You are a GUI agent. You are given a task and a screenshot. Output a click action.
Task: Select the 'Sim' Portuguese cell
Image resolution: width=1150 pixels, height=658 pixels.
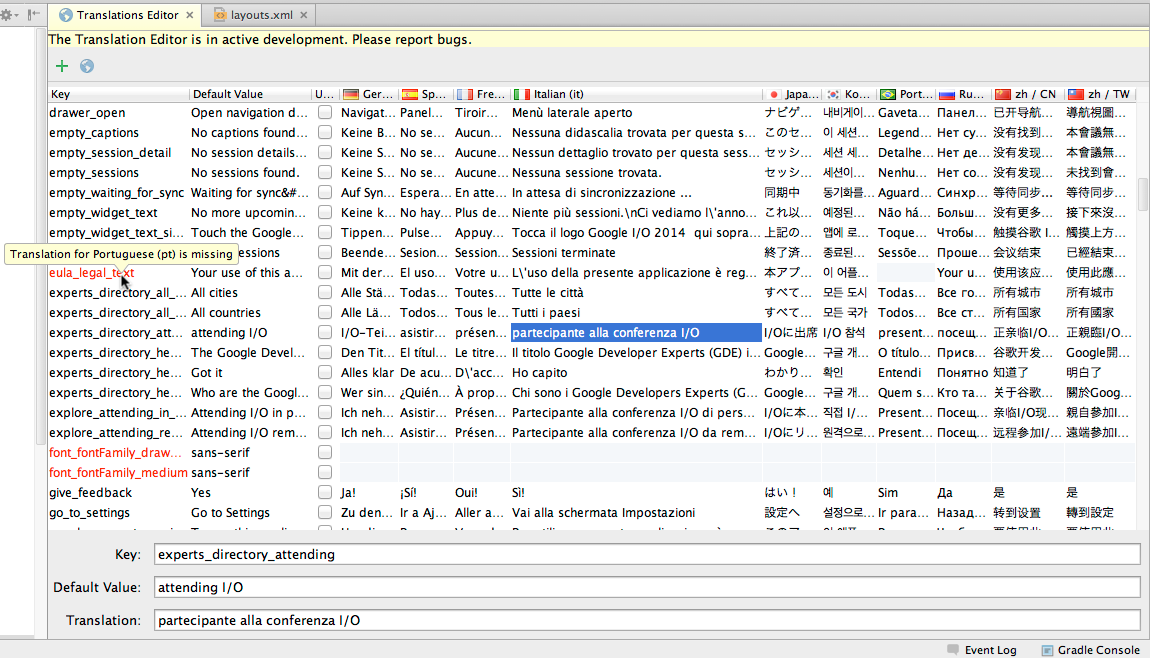(906, 492)
